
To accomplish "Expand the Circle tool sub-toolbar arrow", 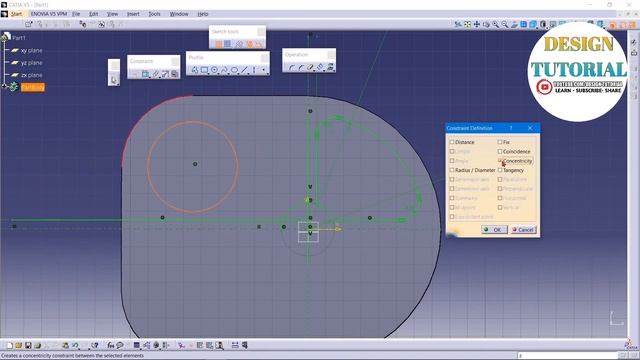I will [x=219, y=73].
